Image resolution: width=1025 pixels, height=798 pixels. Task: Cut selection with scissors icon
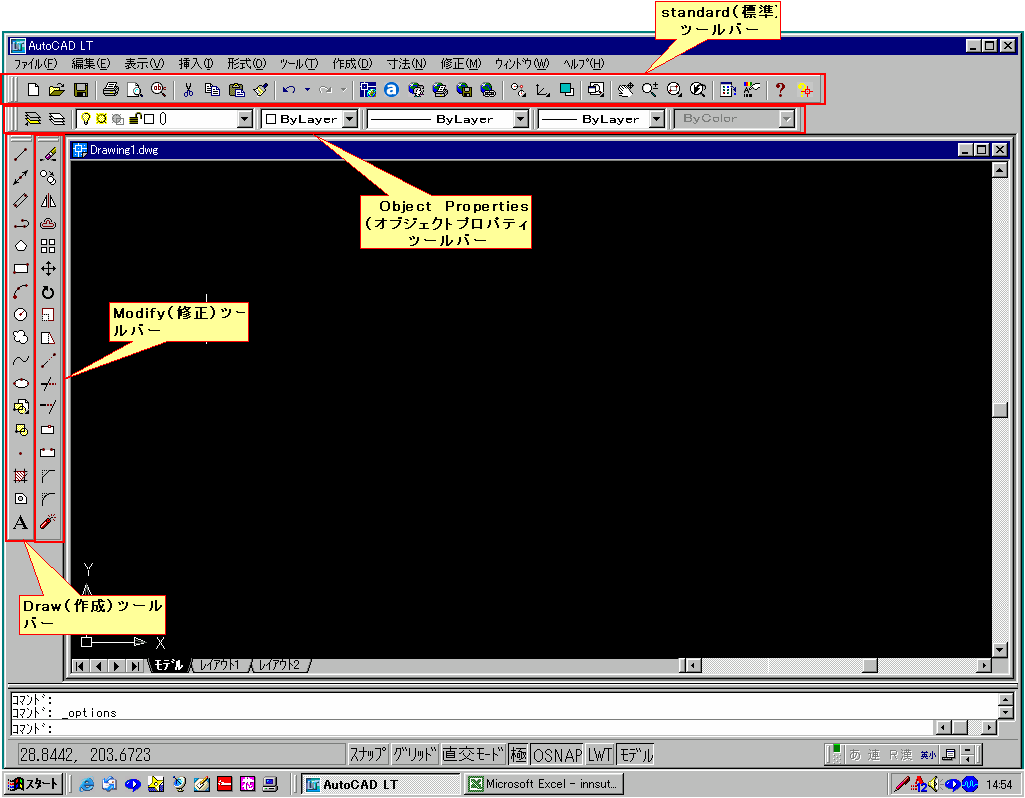coord(188,90)
